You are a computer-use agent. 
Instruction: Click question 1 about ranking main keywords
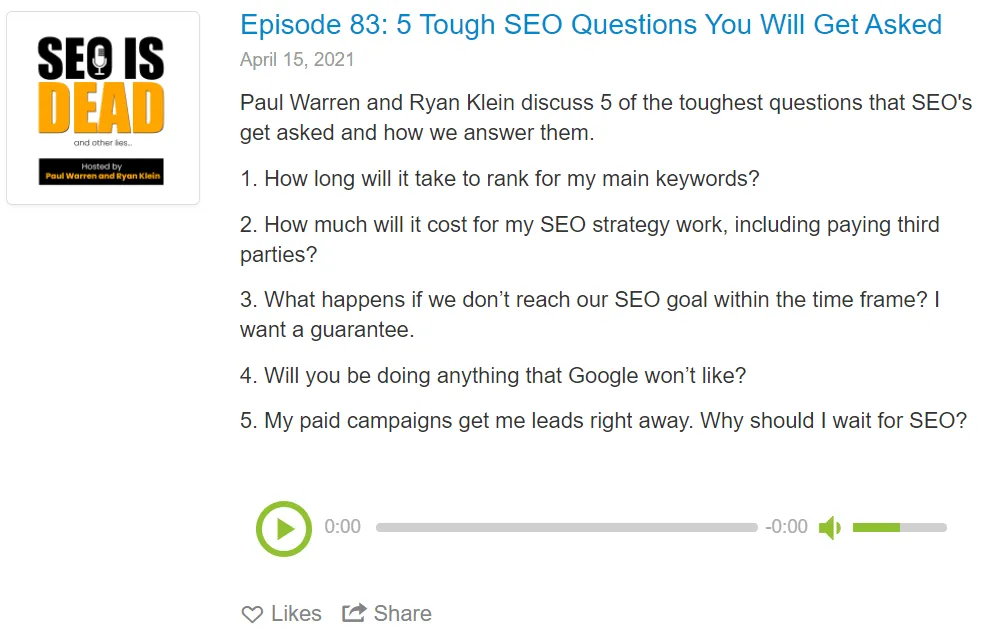tap(499, 179)
